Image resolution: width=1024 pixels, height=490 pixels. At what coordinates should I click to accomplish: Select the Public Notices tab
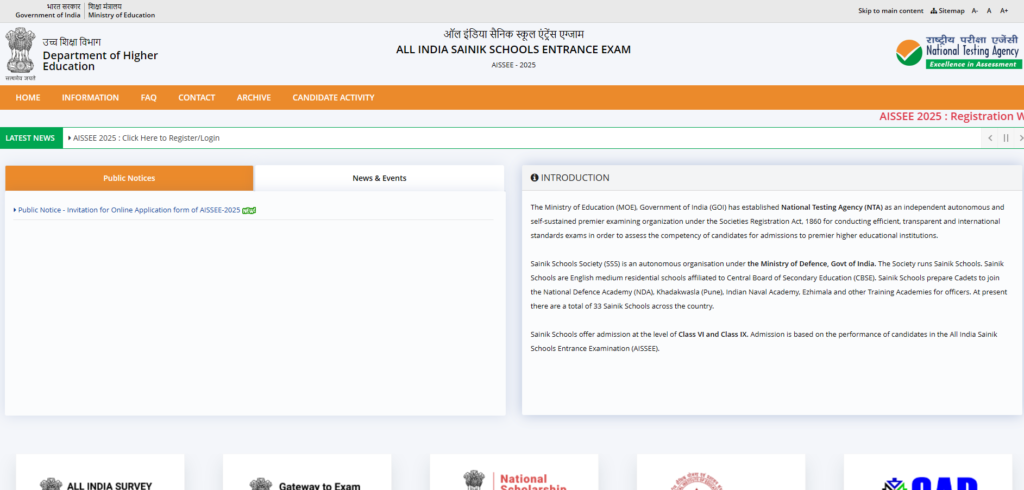(x=129, y=178)
